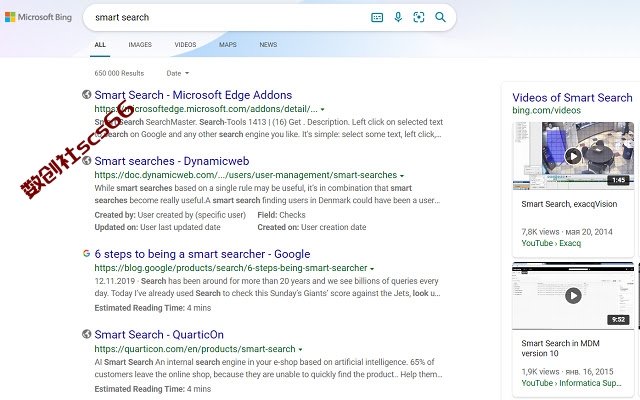Screen dimensions: 640x400
Task: Open Smart Search - Microsoft Edge Addons result
Action: click(x=193, y=95)
